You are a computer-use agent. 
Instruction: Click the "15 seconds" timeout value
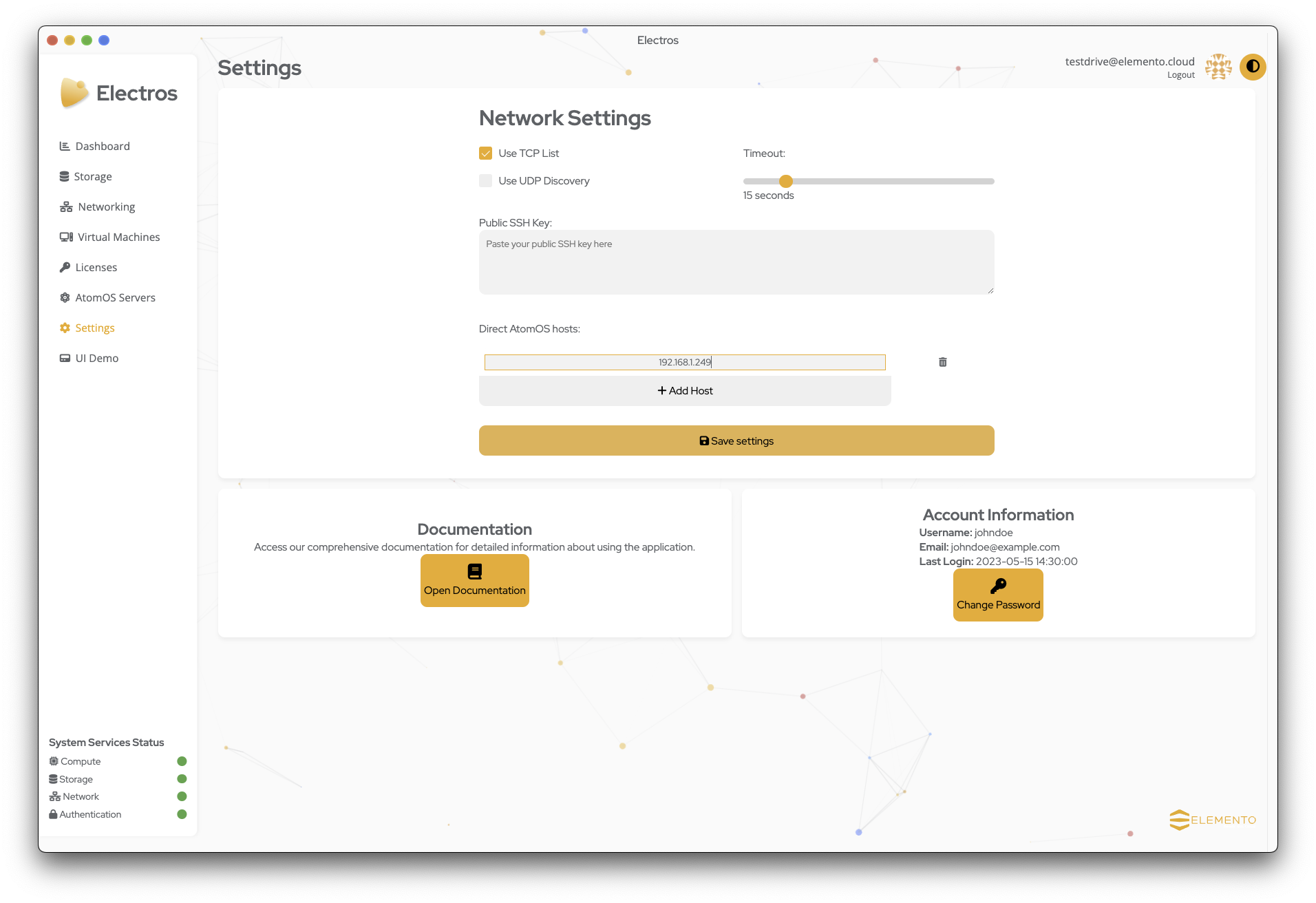(x=768, y=195)
